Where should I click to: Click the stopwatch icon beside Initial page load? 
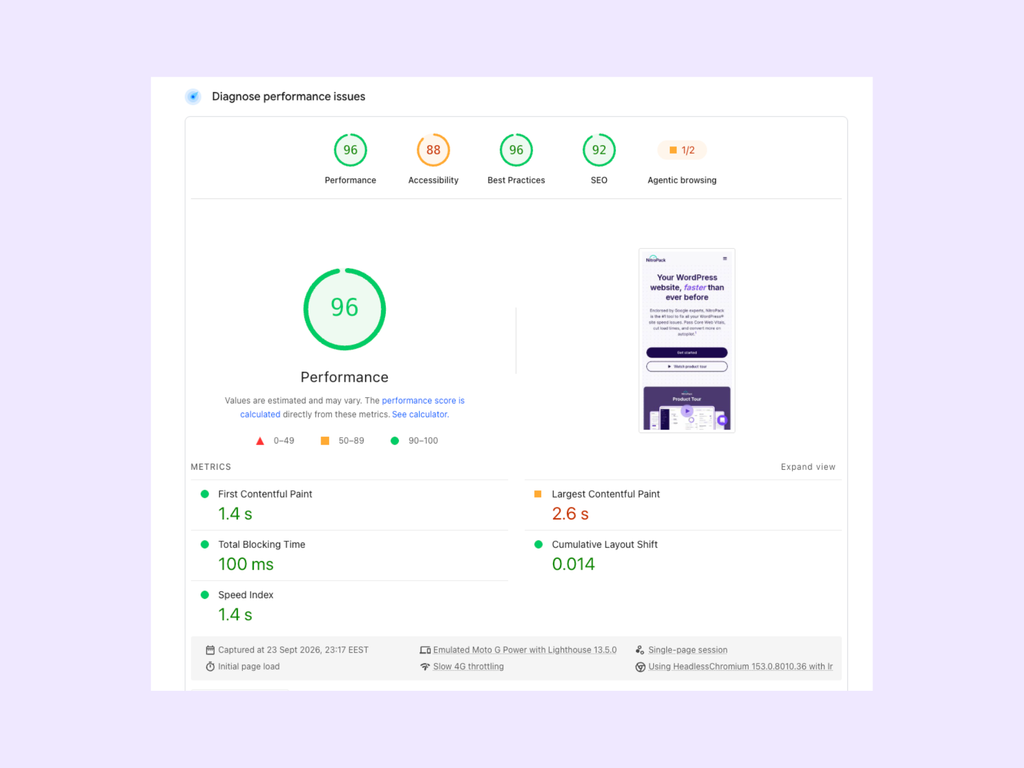point(210,667)
